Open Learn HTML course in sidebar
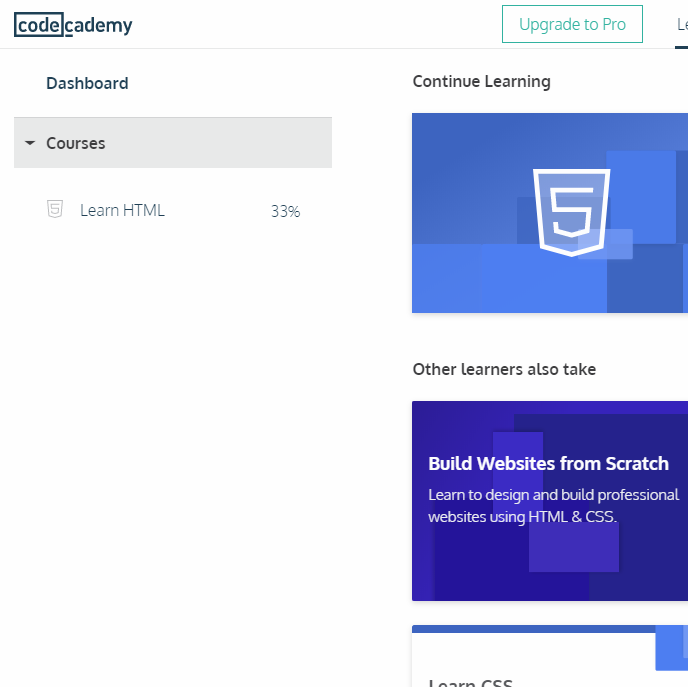The height and width of the screenshot is (687, 688). [x=173, y=210]
